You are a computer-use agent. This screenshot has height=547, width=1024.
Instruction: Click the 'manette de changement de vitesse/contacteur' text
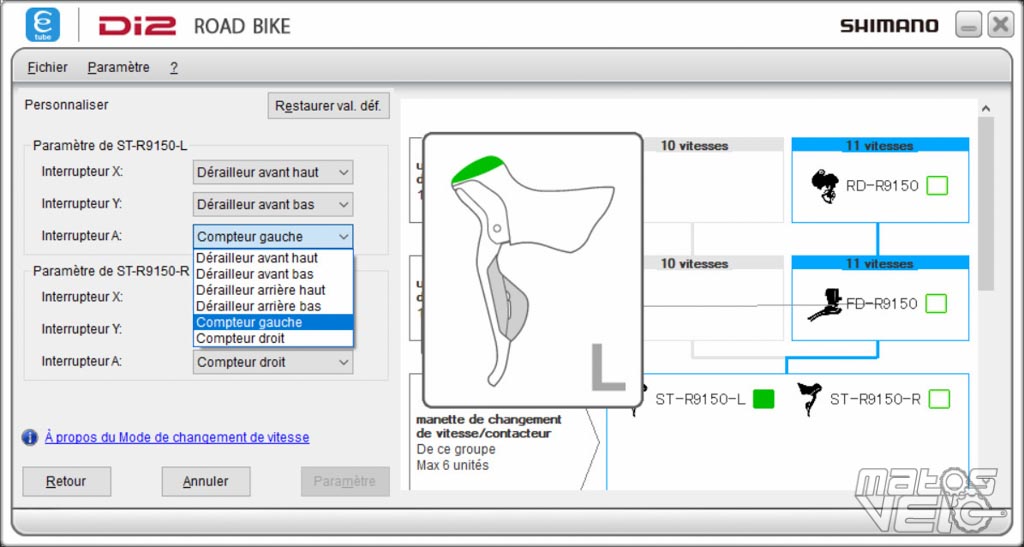[488, 426]
